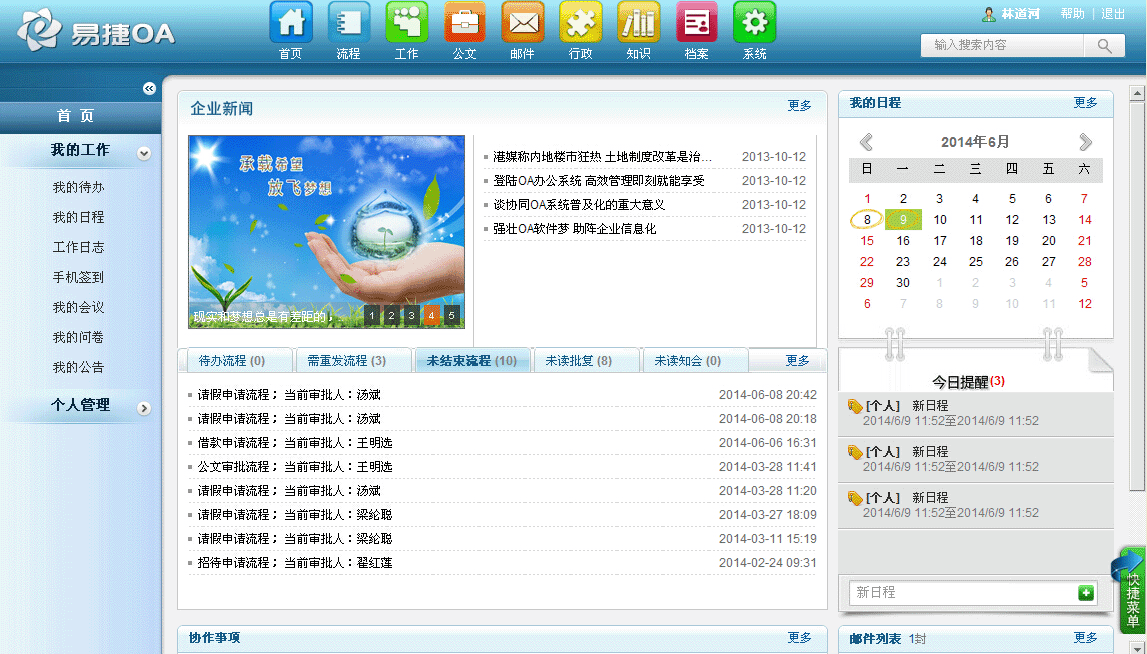This screenshot has width=1147, height=654.
Task: Go to previous month in calendar
Action: [866, 142]
